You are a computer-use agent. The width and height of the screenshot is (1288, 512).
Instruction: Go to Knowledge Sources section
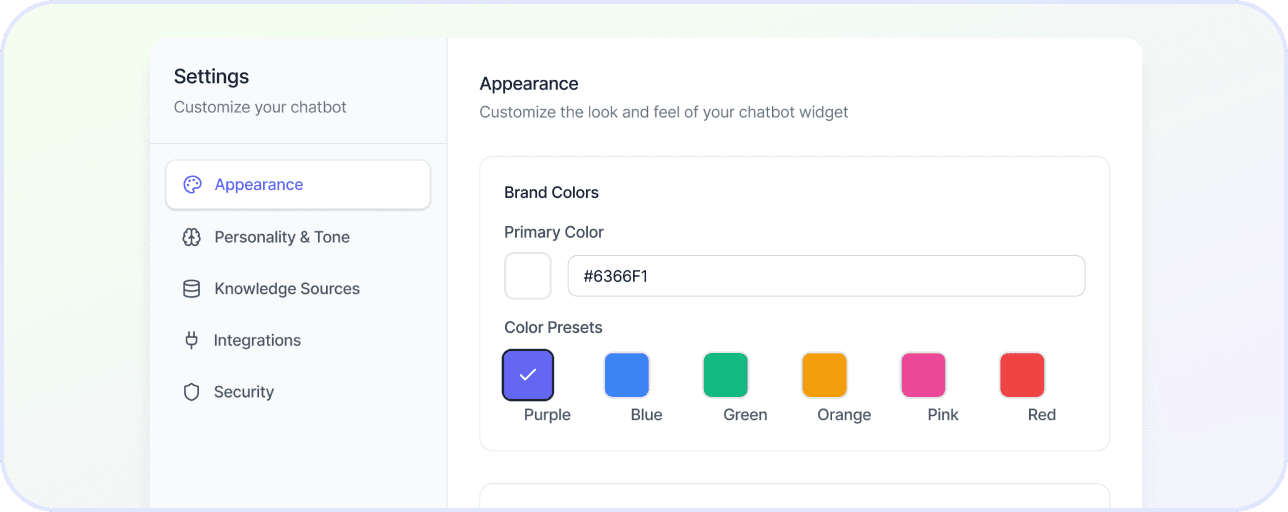(x=298, y=289)
